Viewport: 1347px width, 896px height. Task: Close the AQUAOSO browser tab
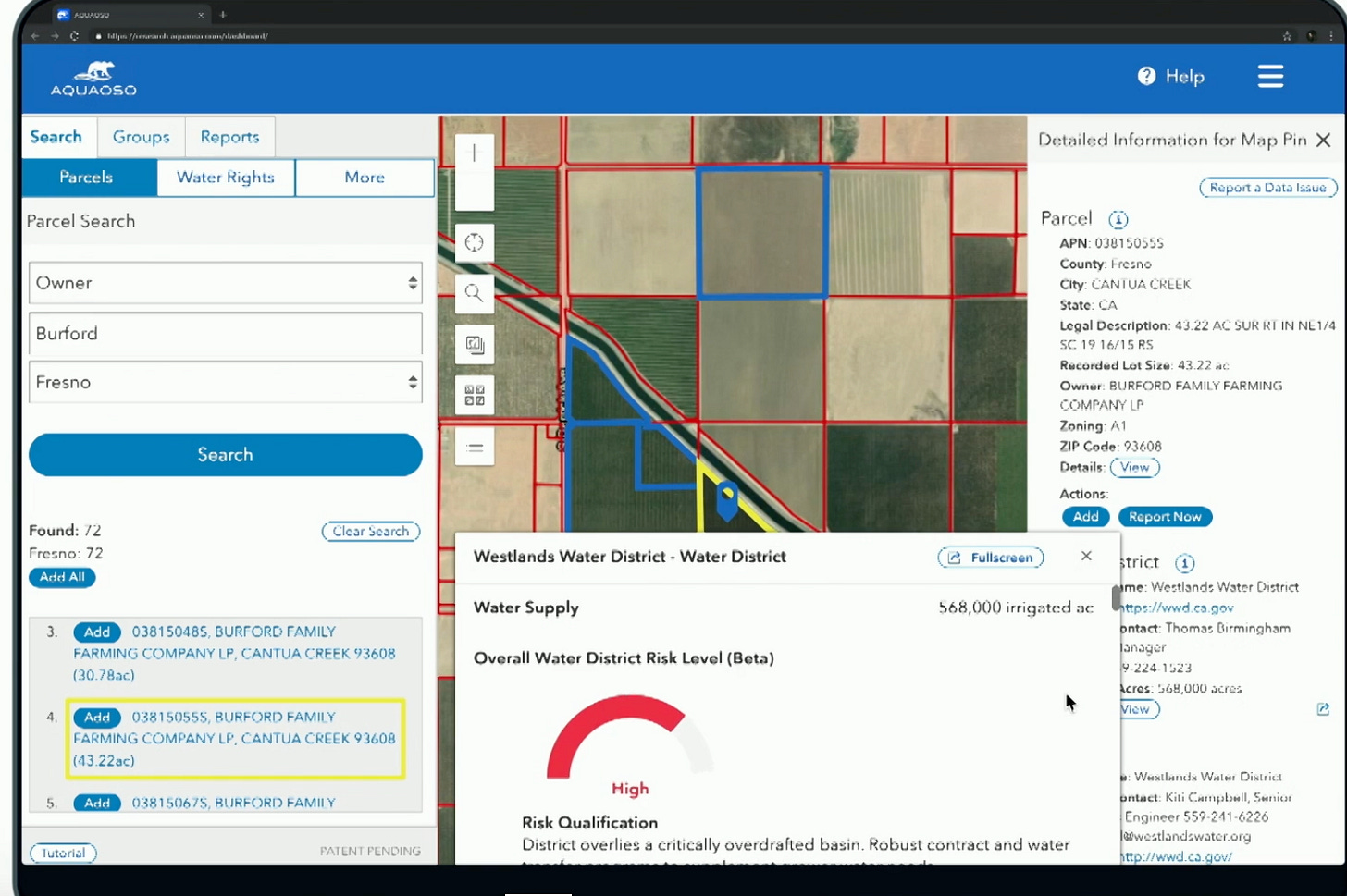coord(201,15)
